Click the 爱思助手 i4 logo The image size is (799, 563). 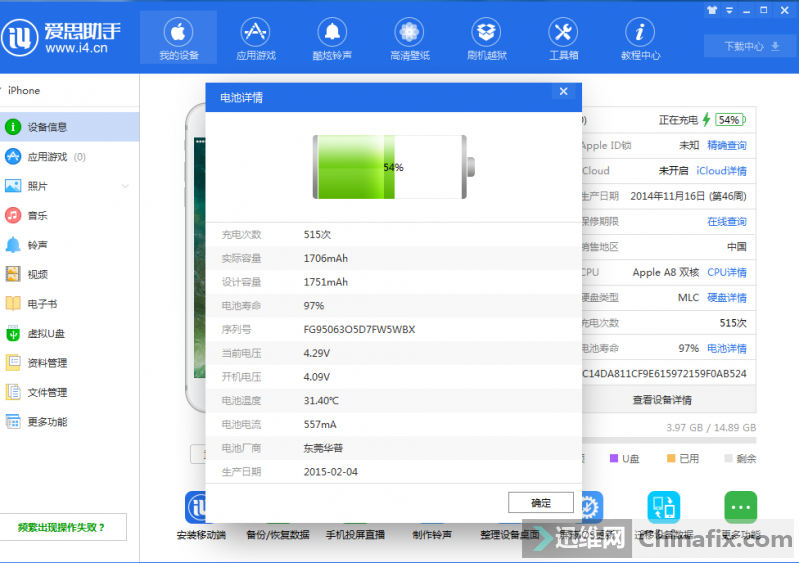click(61, 37)
